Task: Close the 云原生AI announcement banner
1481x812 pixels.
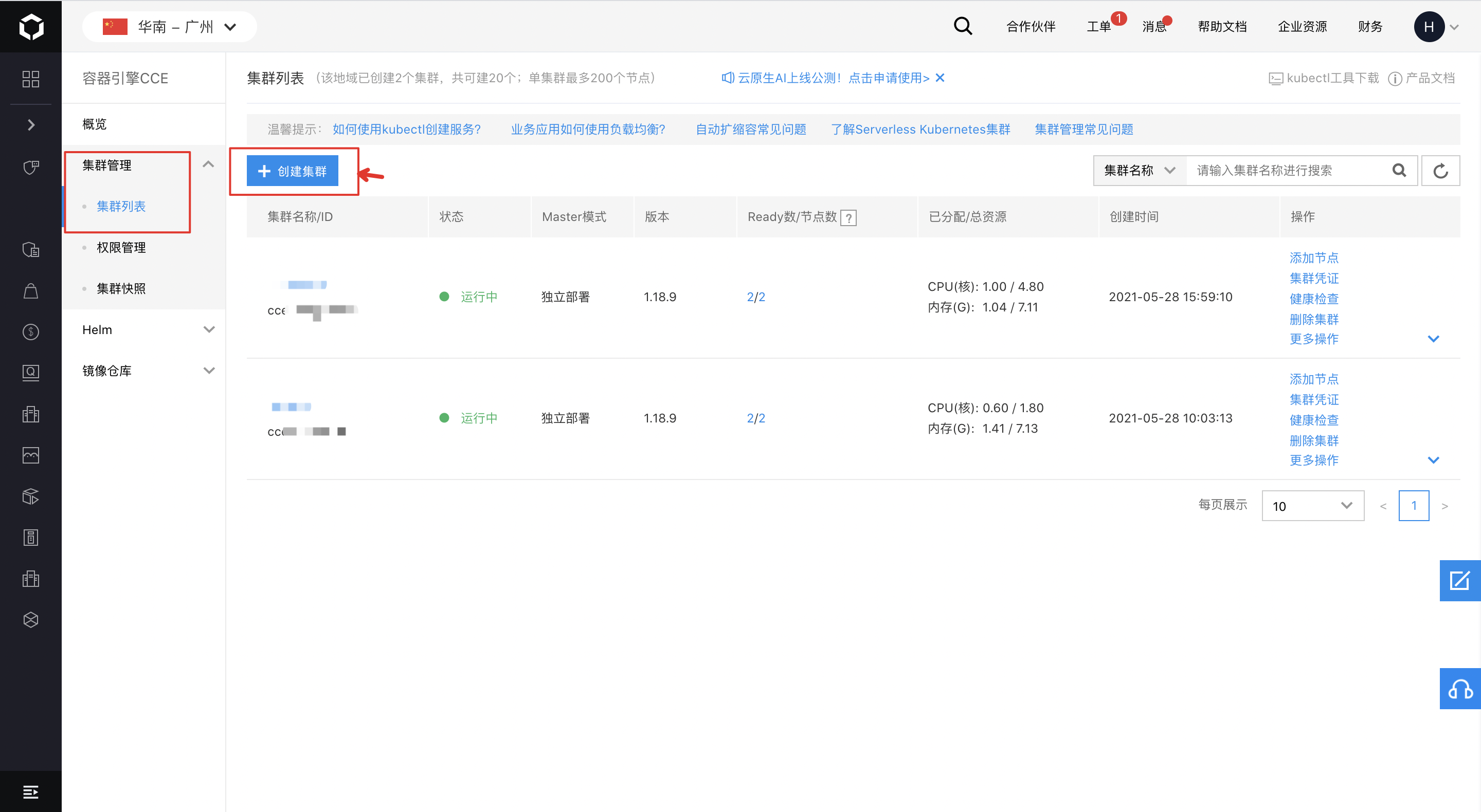Action: click(940, 78)
